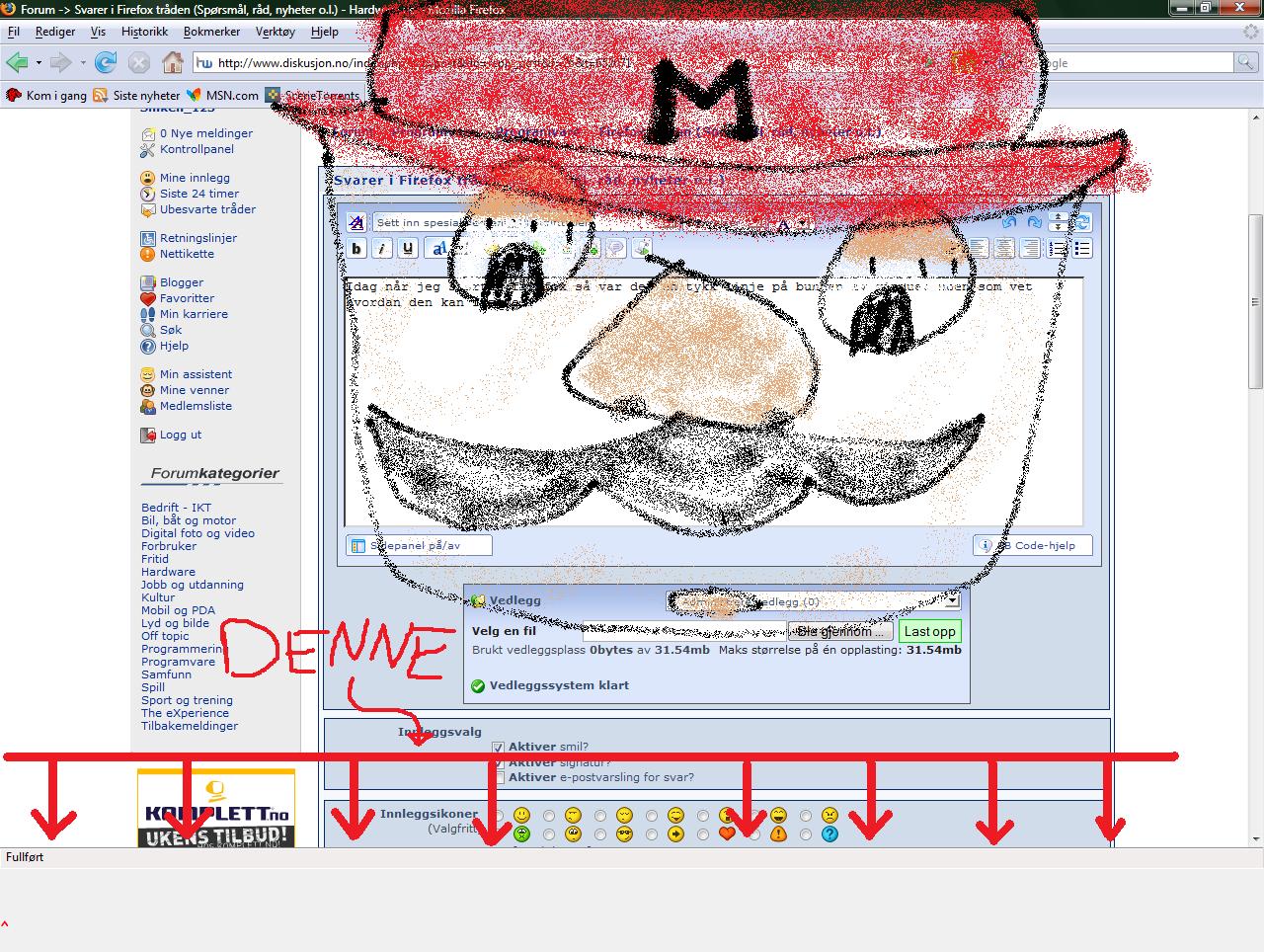Open the Historikk menu
Viewport: 1264px width, 952px height.
(x=144, y=32)
